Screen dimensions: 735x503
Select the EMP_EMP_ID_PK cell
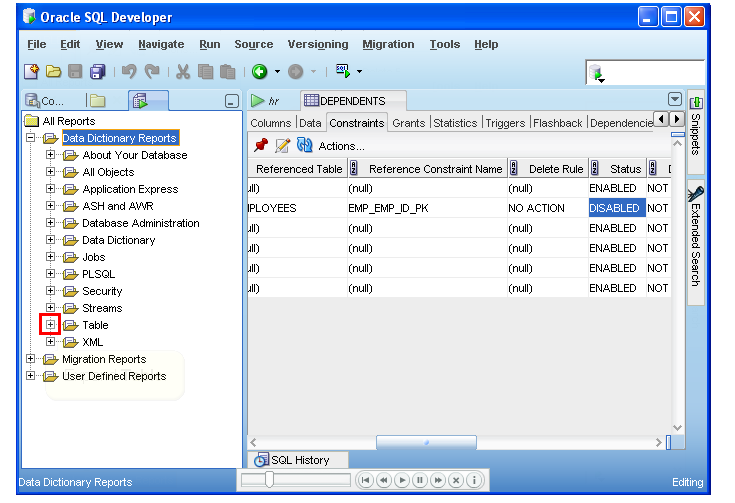(x=427, y=208)
